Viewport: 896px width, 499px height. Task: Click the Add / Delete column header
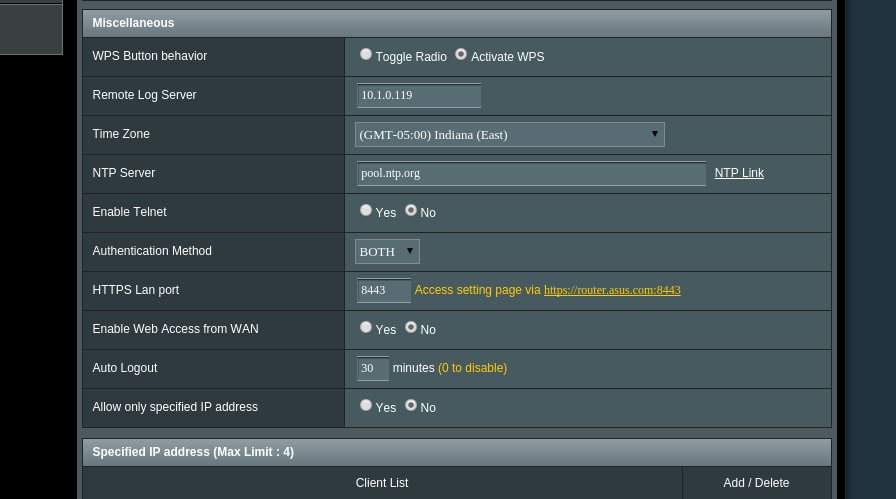pyautogui.click(x=756, y=483)
